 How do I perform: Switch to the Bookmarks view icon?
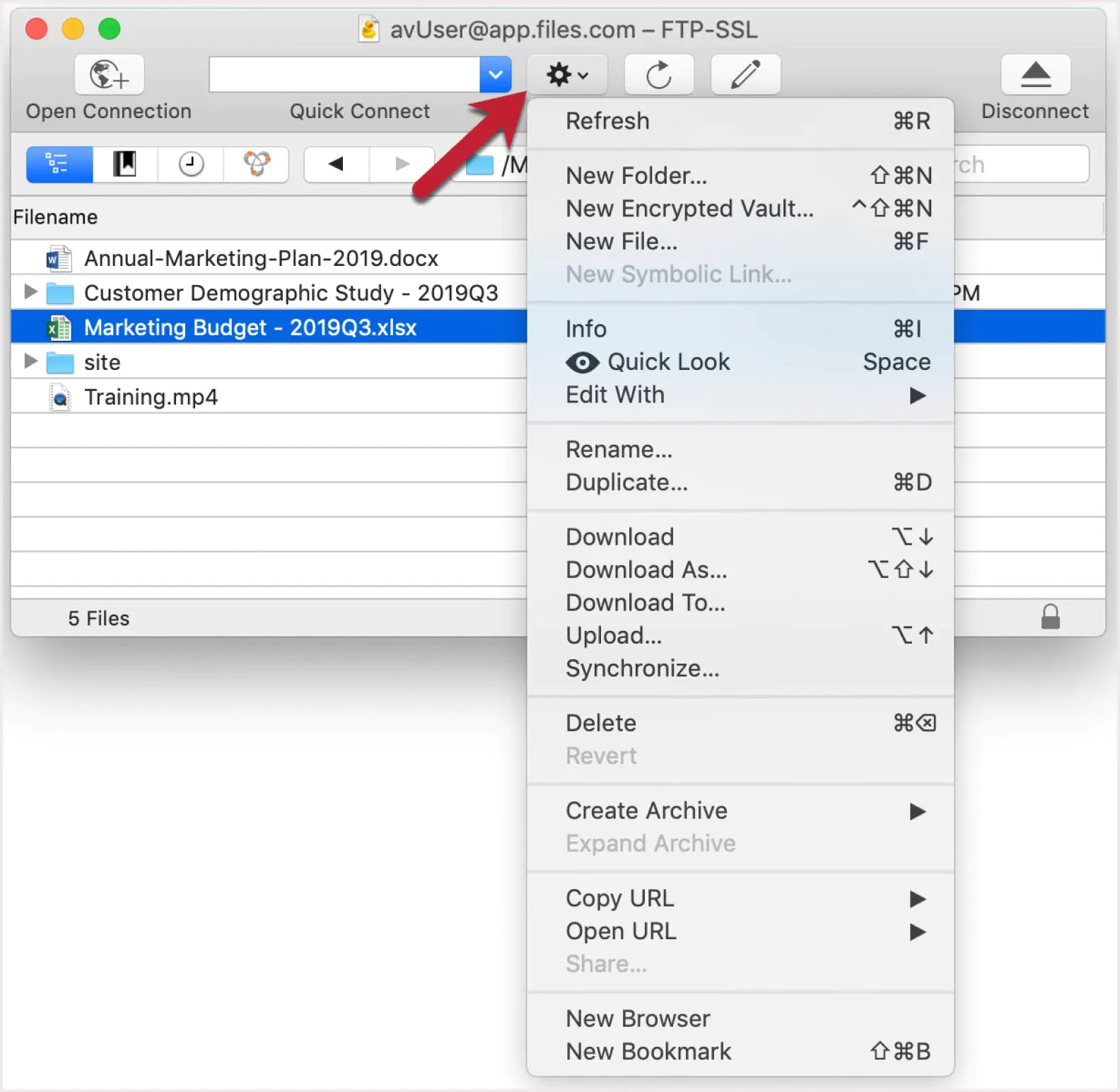click(x=125, y=164)
